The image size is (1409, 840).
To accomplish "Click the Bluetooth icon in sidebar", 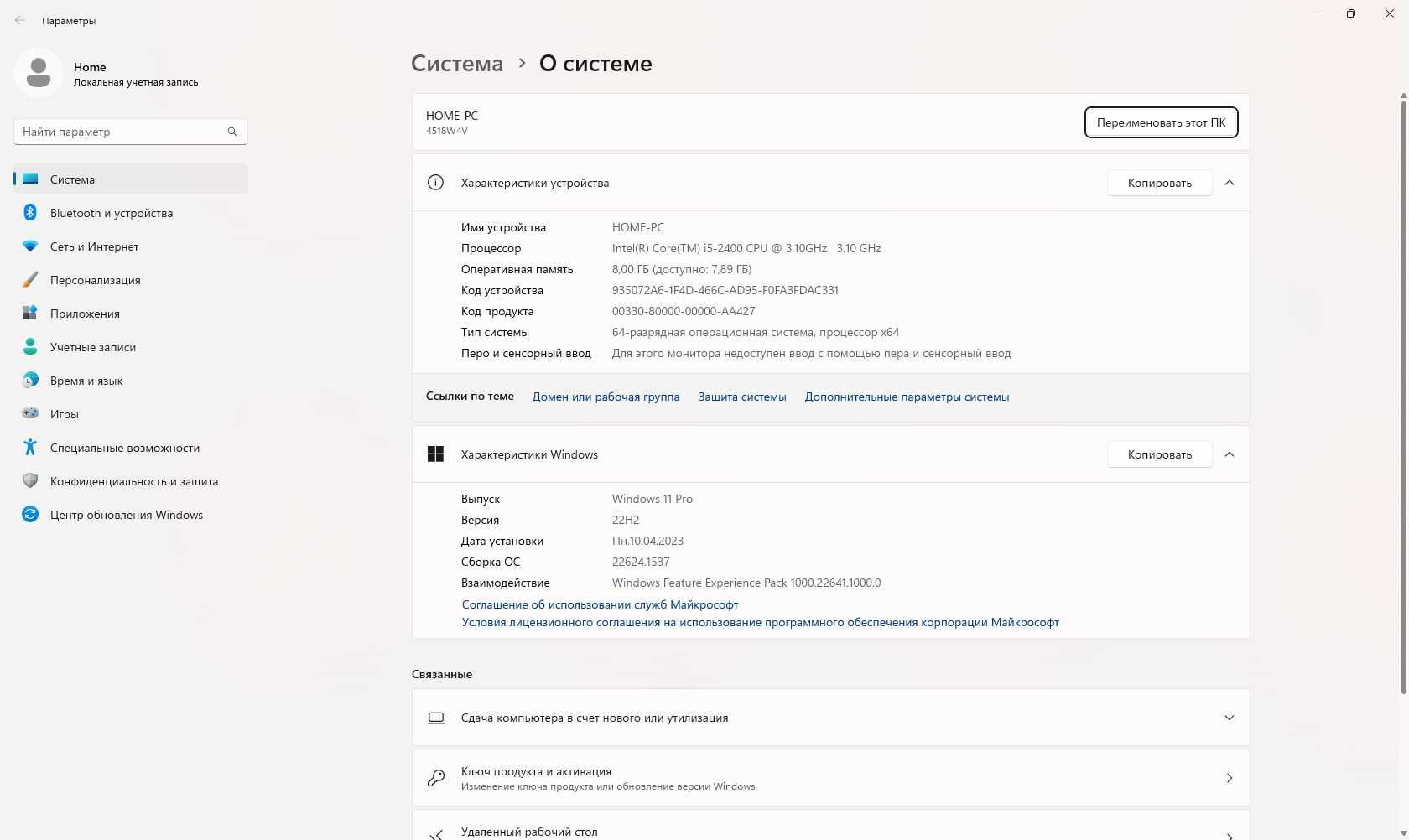I will pyautogui.click(x=30, y=213).
